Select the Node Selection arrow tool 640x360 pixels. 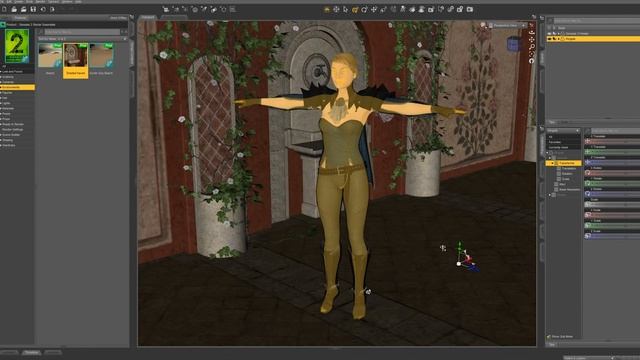345,9
